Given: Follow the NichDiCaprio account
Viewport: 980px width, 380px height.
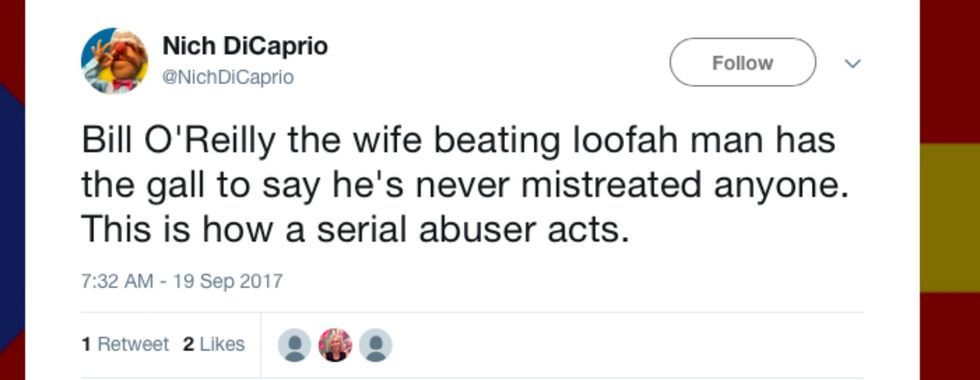Looking at the screenshot, I should click(742, 62).
